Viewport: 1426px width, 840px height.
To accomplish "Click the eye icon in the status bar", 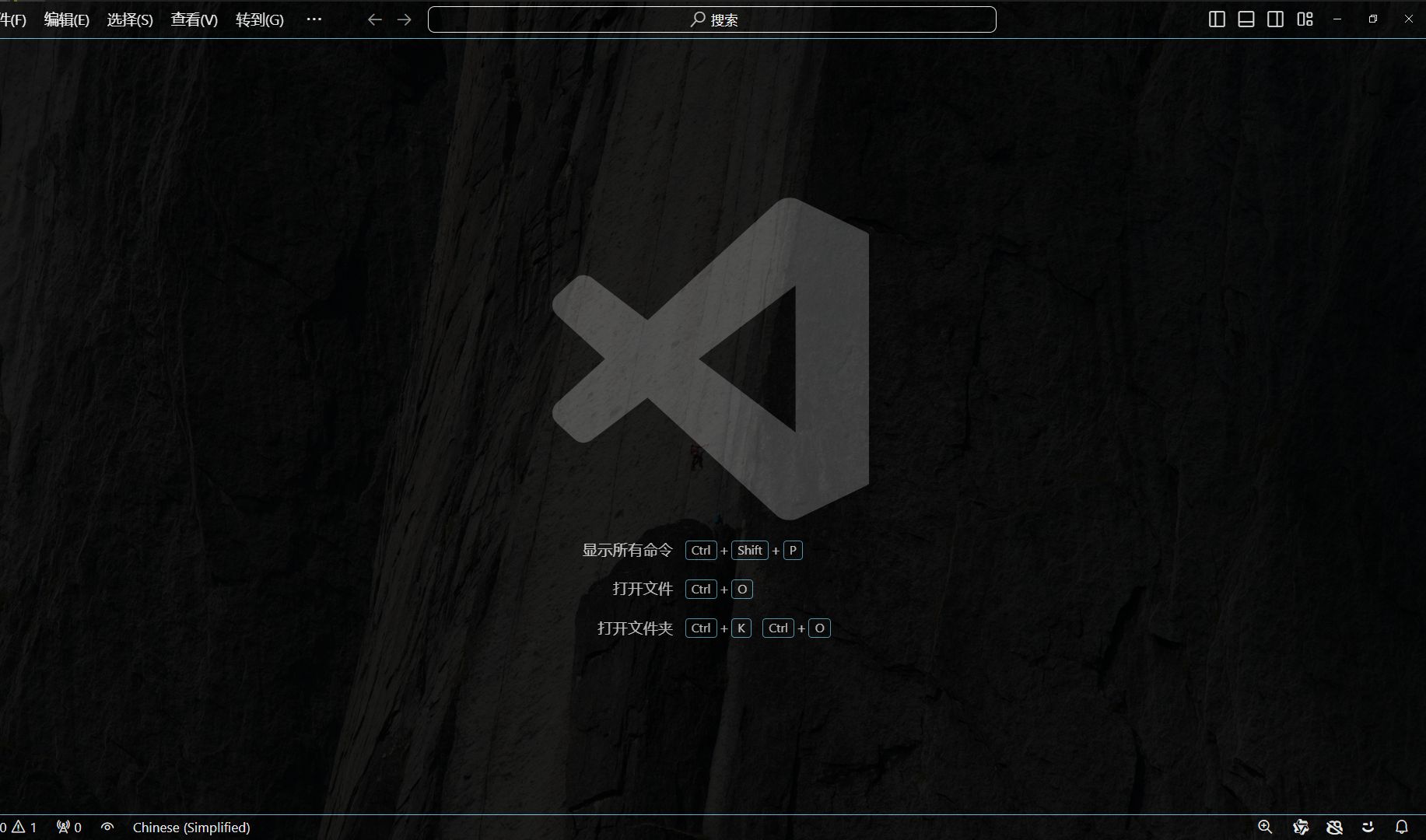I will click(x=107, y=828).
